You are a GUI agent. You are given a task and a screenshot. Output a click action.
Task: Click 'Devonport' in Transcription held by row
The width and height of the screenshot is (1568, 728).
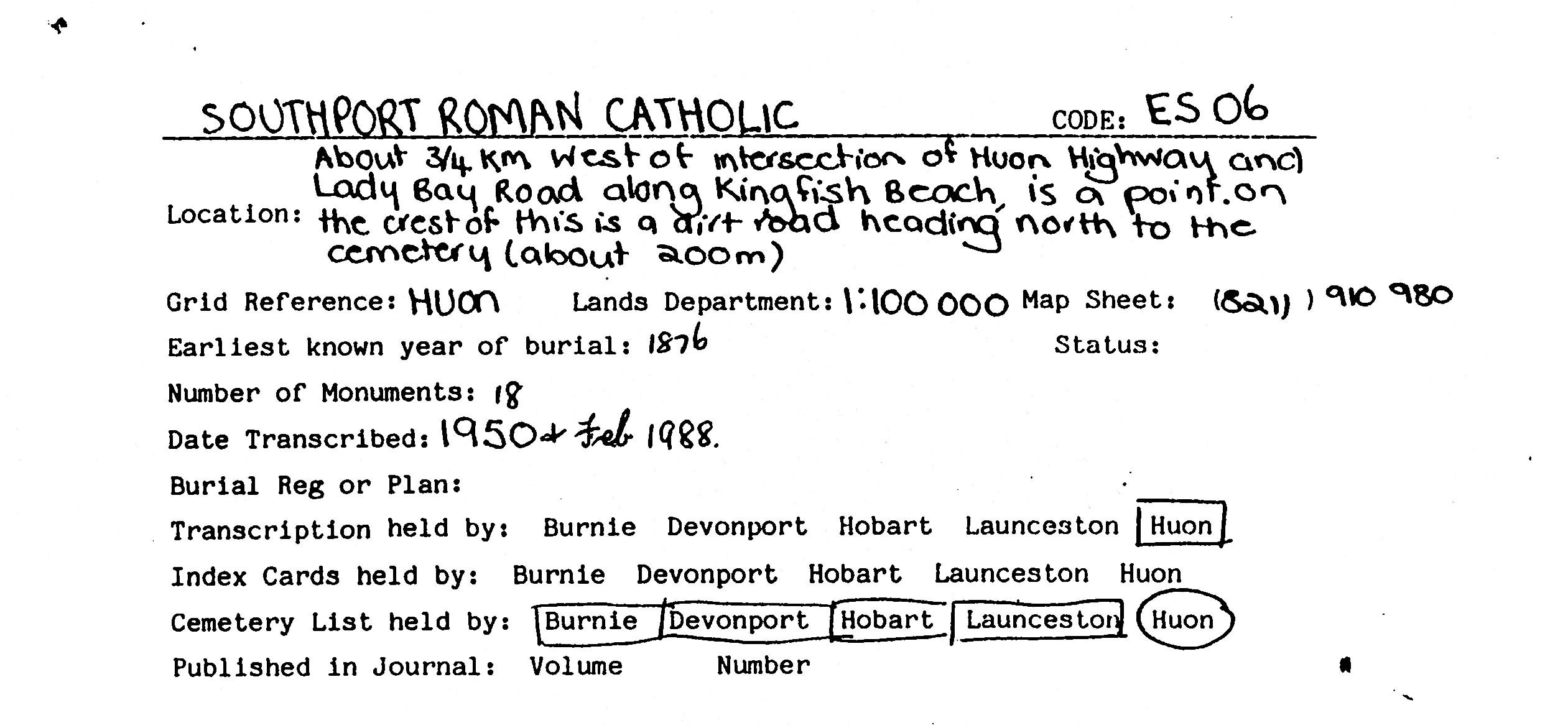click(x=737, y=528)
